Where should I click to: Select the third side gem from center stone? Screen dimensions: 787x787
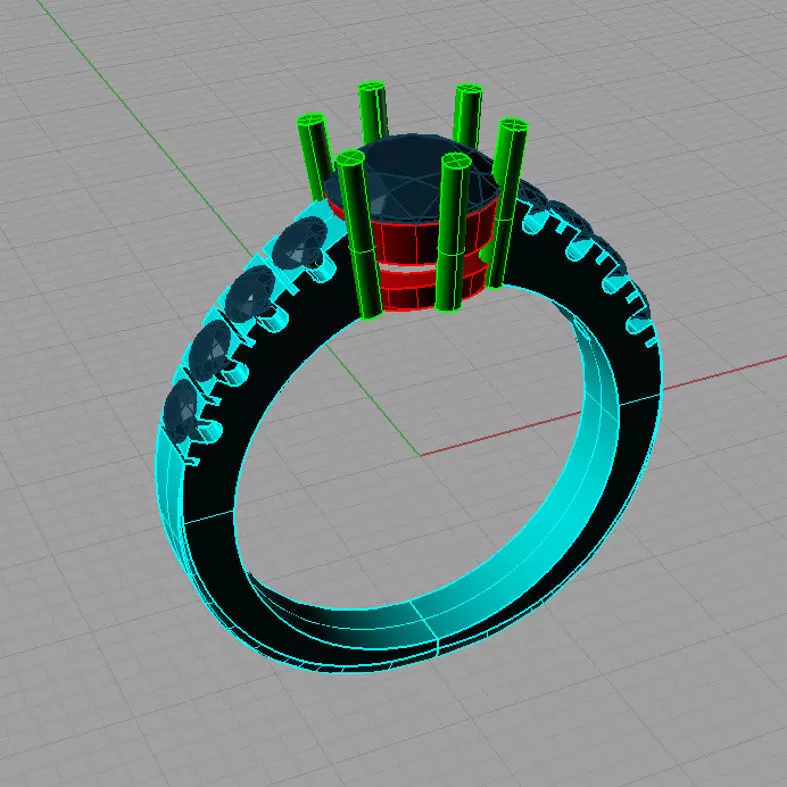pos(210,350)
